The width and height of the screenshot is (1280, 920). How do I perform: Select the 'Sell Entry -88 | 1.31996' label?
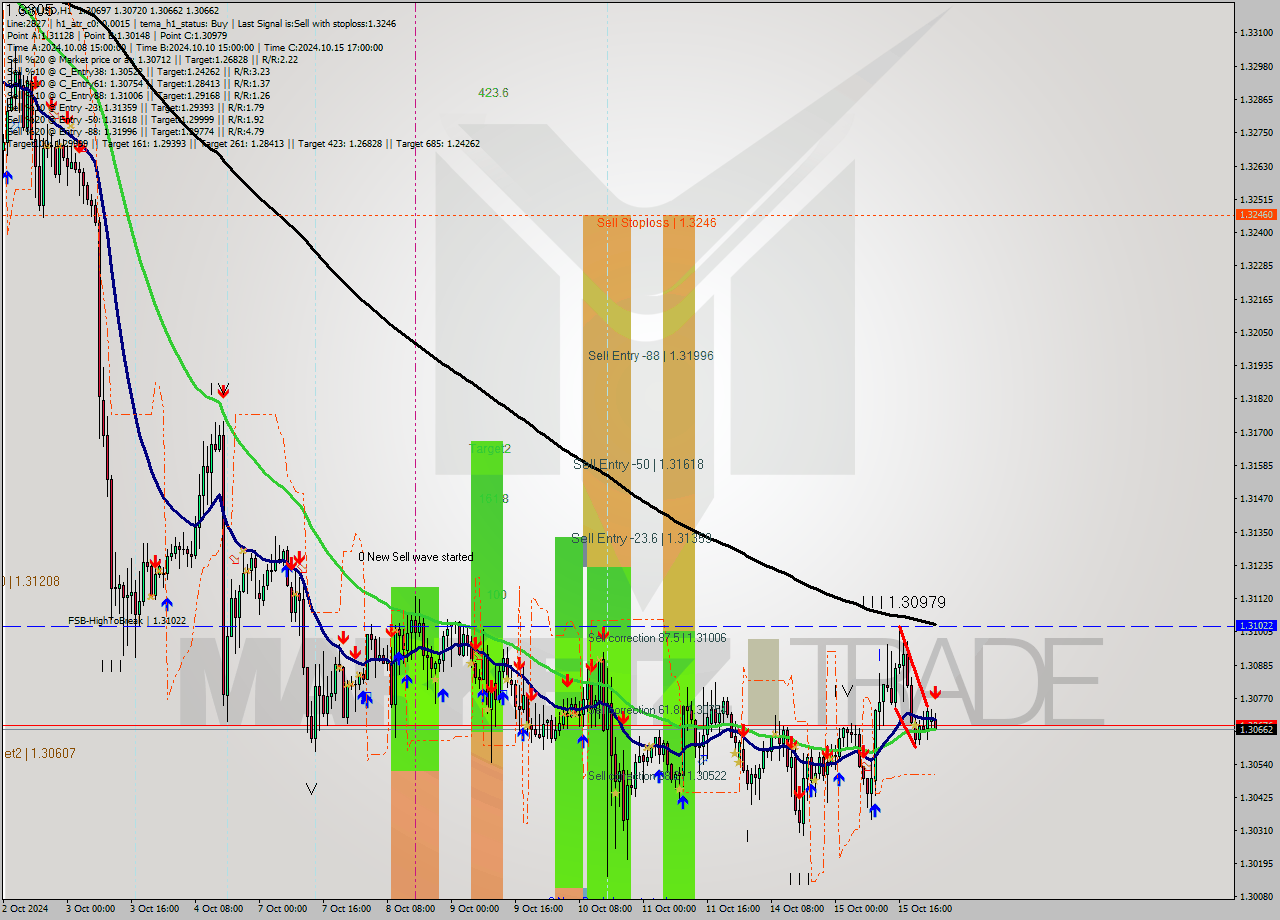coord(651,356)
